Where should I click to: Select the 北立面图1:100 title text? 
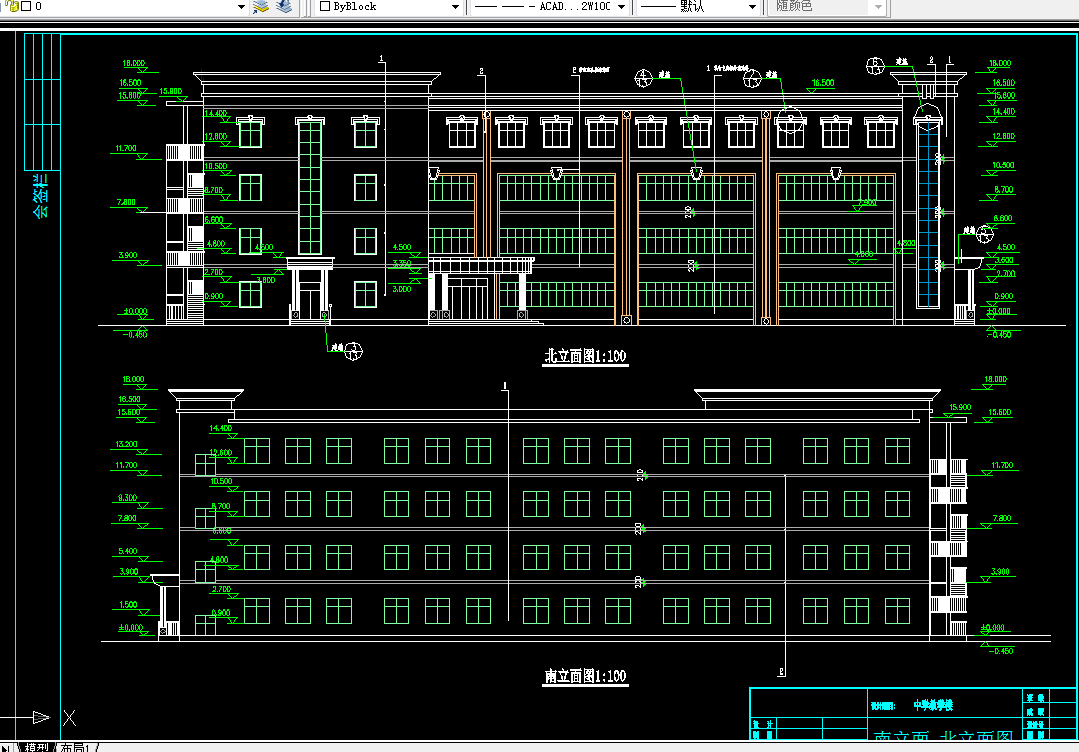(585, 356)
